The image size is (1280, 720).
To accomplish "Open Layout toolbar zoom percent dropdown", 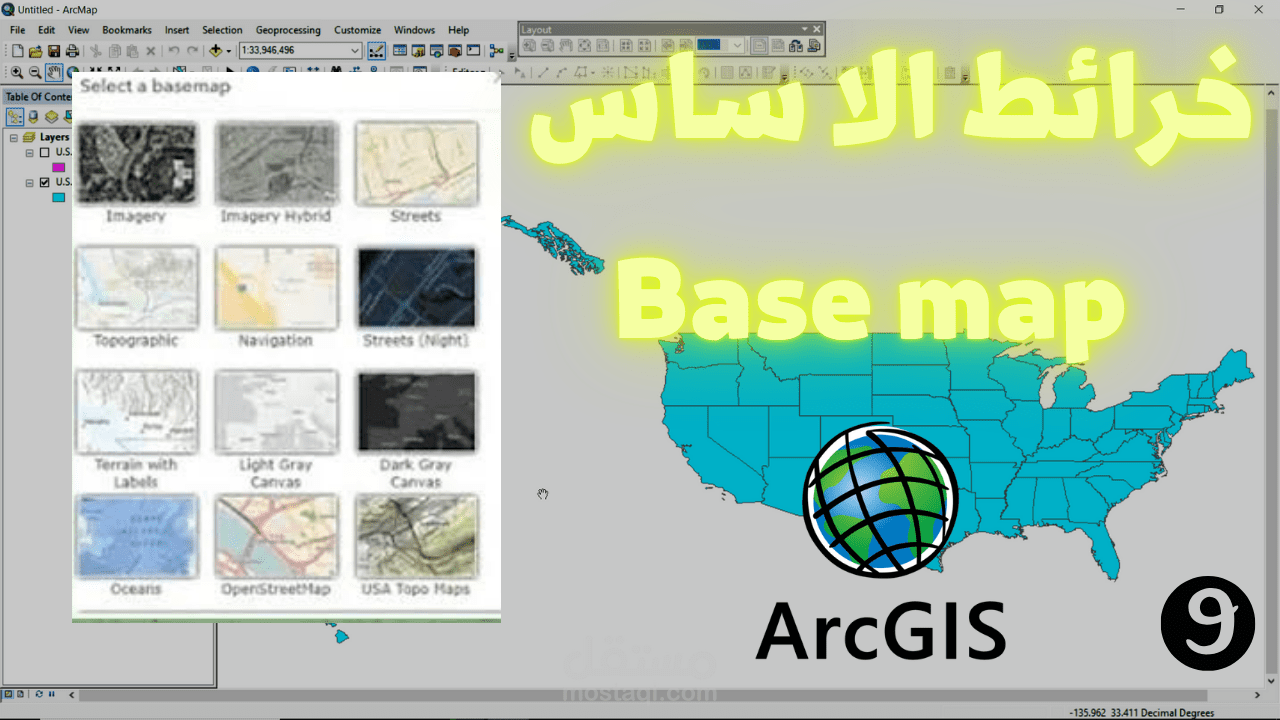I will click(x=737, y=45).
